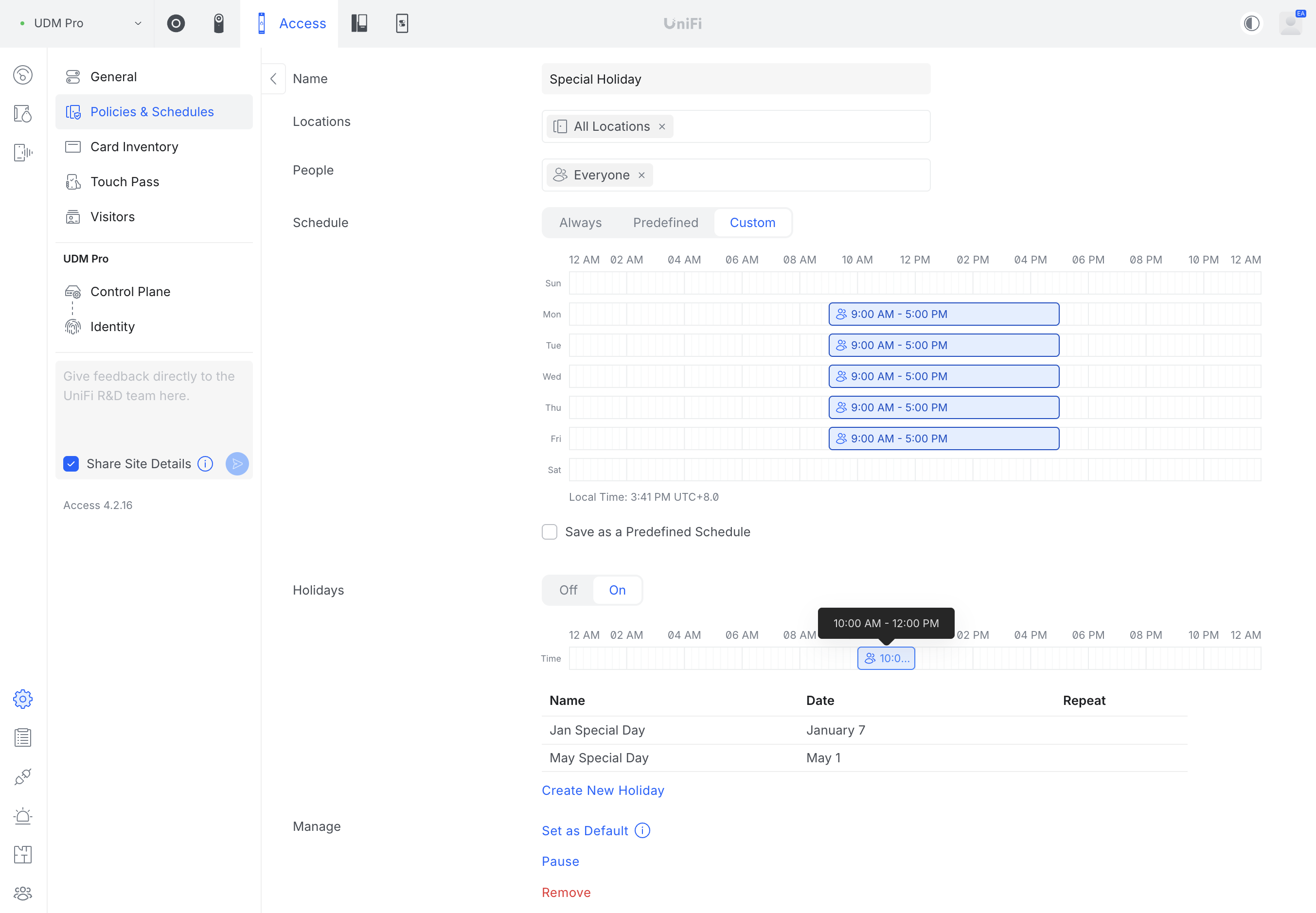Open the Locations selection field

(x=801, y=126)
